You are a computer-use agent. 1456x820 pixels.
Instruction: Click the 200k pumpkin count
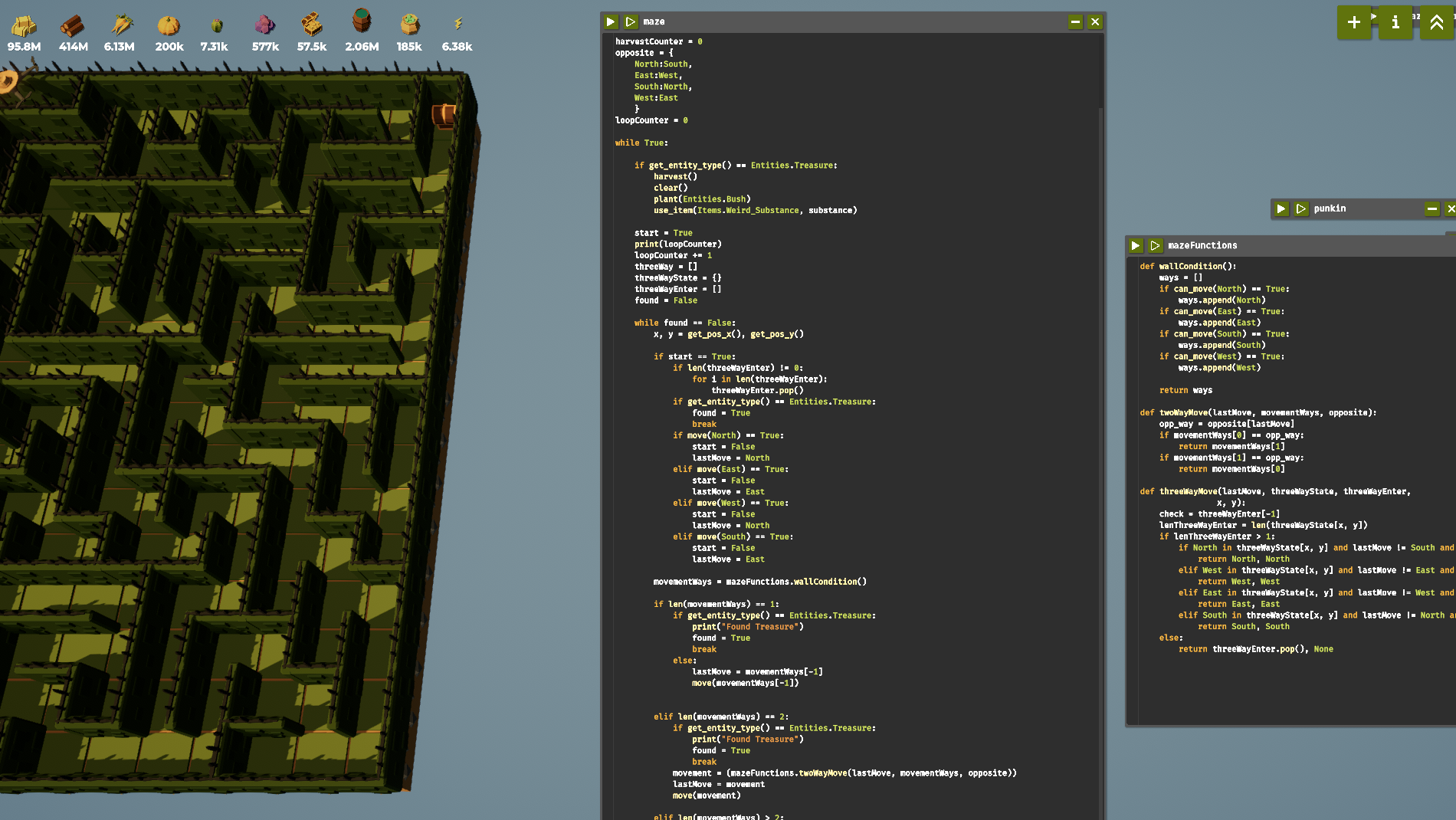(x=169, y=47)
